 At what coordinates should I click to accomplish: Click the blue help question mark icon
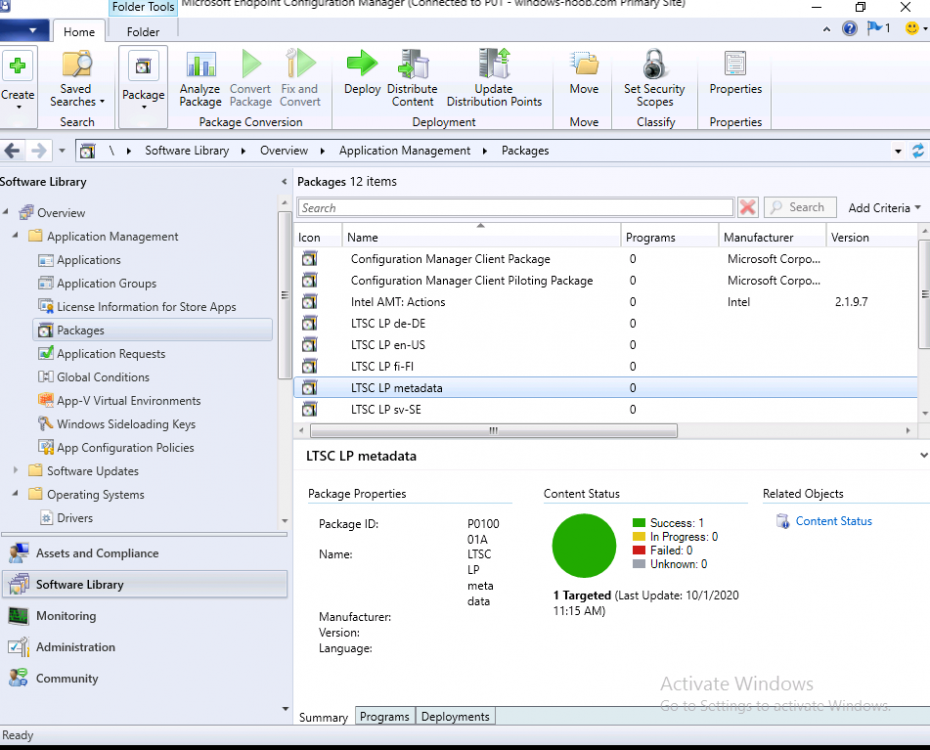click(849, 28)
